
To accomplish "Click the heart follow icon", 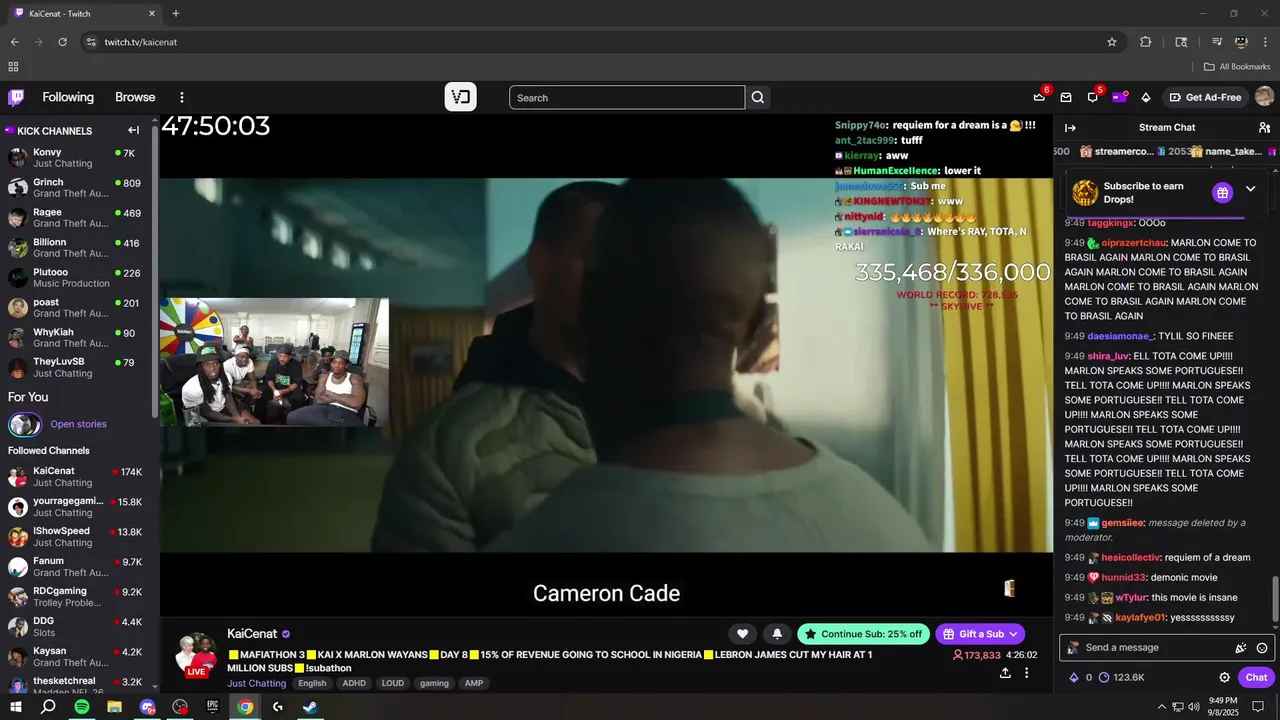I will (x=742, y=634).
